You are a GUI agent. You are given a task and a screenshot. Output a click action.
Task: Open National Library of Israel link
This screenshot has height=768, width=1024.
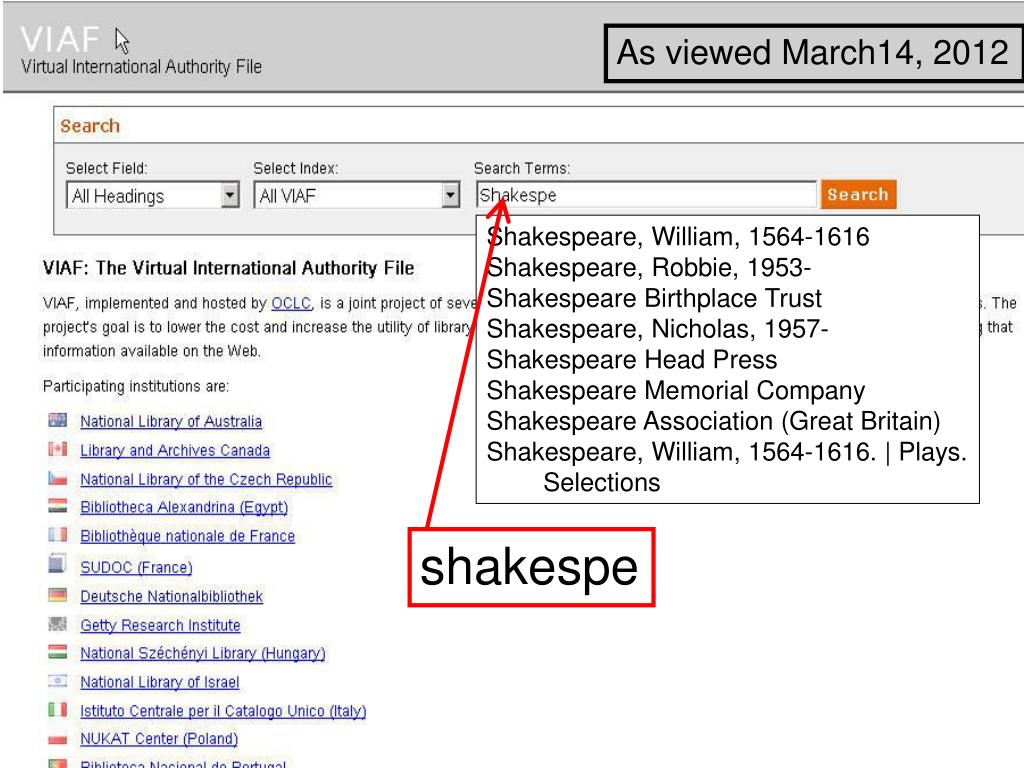[160, 682]
